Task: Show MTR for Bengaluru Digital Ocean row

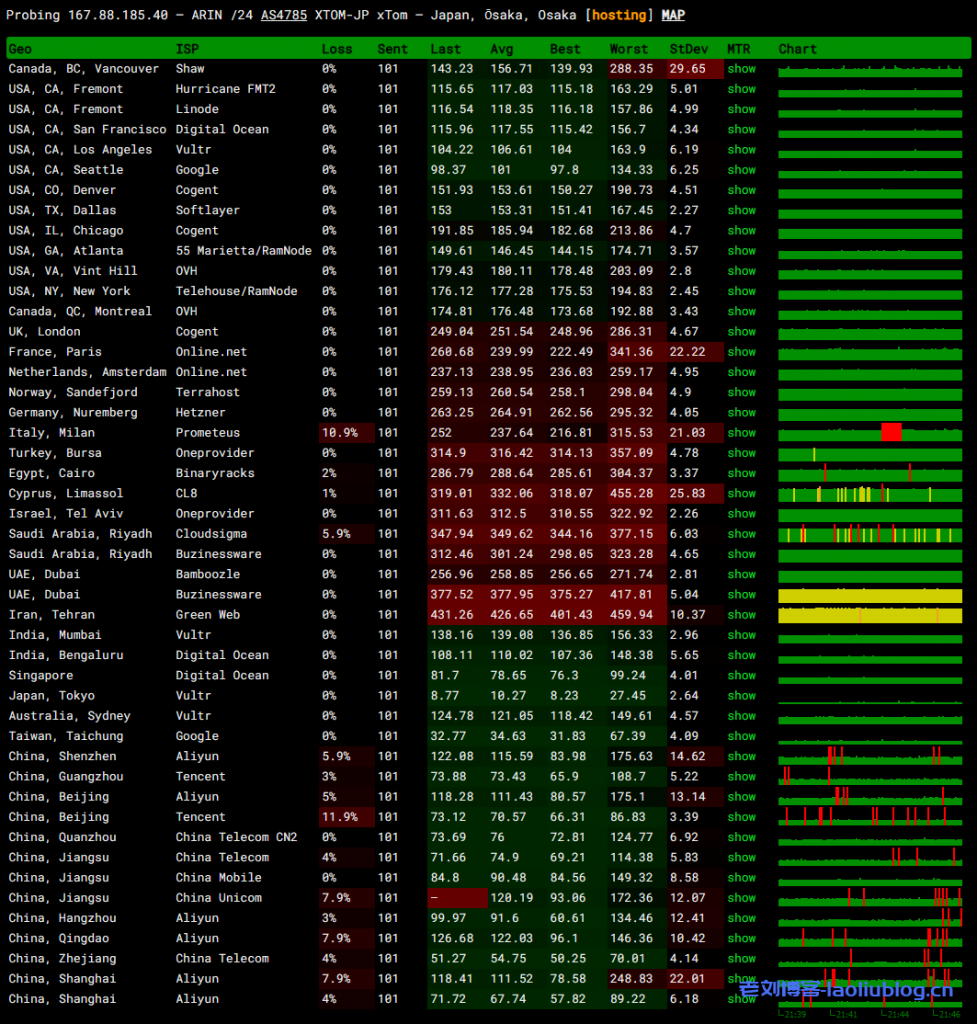Action: [x=741, y=656]
